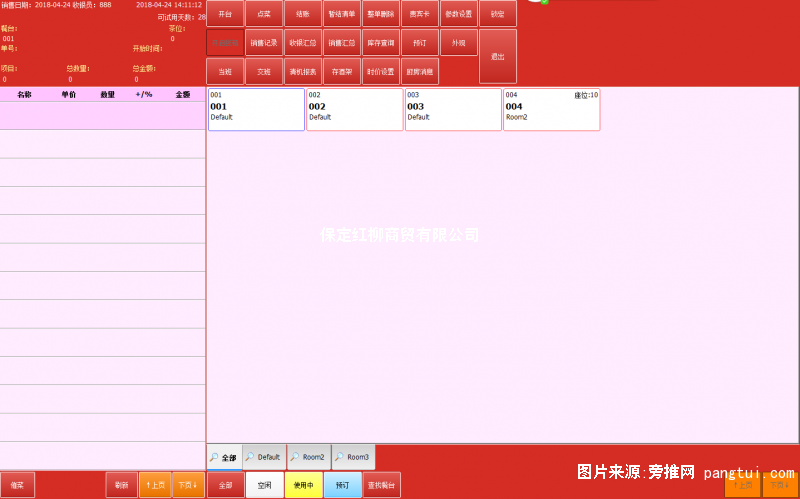Select the yellow 使用中 status color legend
This screenshot has width=800, height=499.
click(x=304, y=485)
